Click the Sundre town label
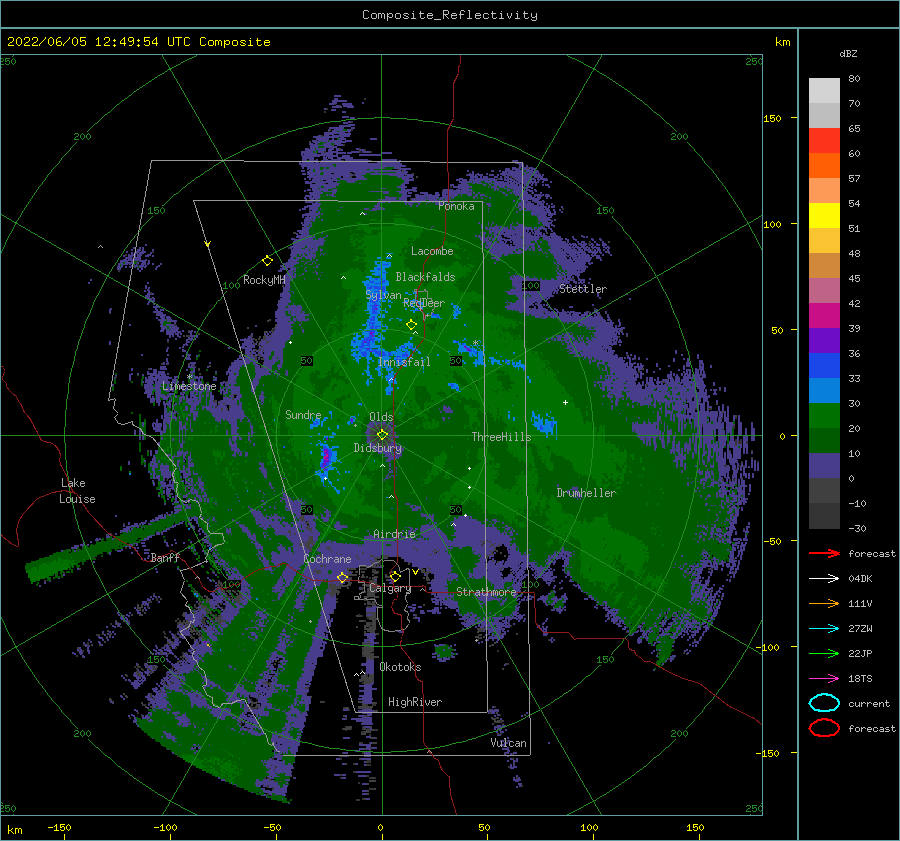This screenshot has width=900, height=841. [x=303, y=414]
